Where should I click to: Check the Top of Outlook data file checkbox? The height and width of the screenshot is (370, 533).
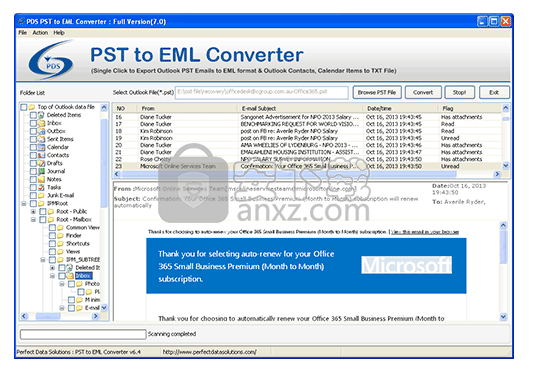coord(24,107)
